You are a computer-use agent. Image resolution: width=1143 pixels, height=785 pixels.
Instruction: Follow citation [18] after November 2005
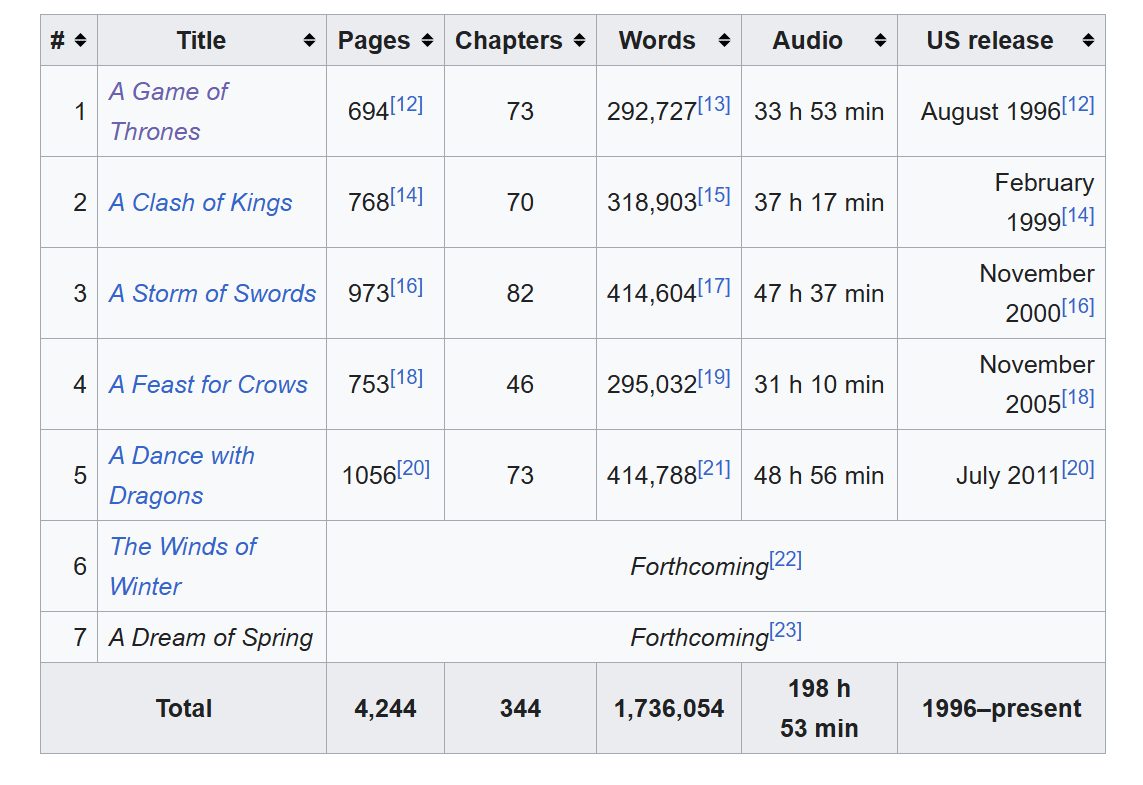(1078, 398)
